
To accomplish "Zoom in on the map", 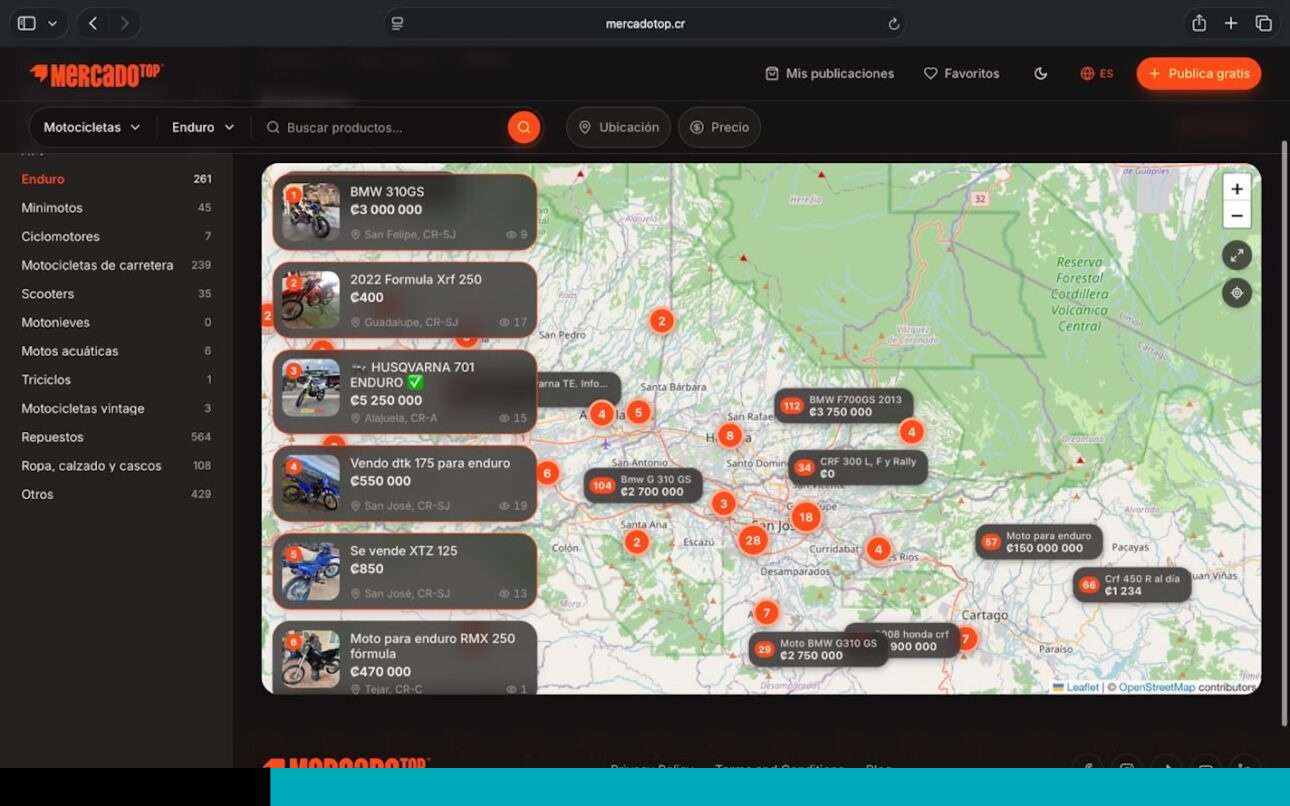I will click(x=1237, y=188).
